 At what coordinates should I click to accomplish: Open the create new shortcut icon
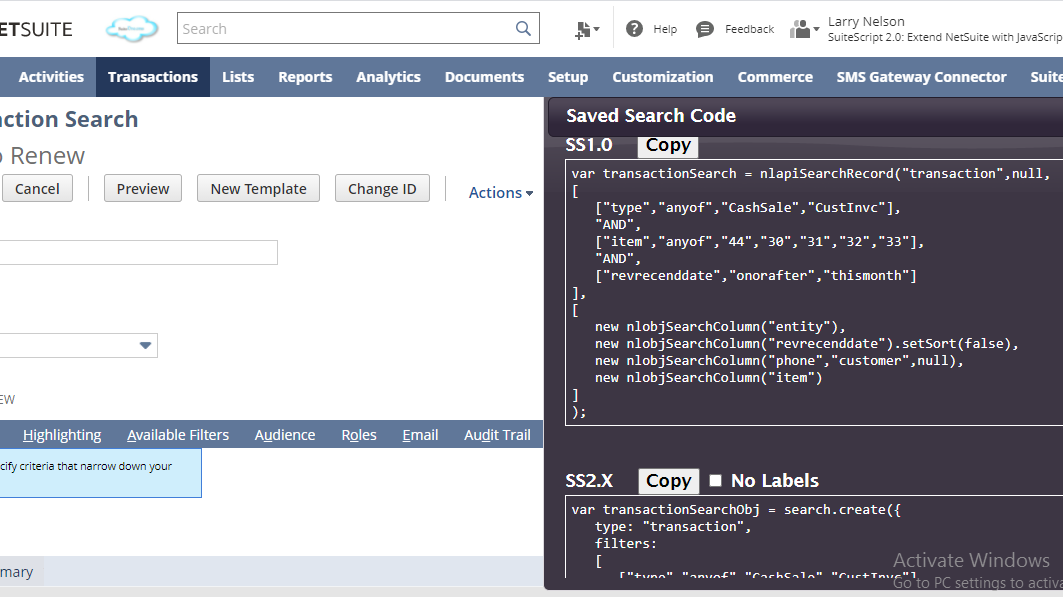point(586,29)
